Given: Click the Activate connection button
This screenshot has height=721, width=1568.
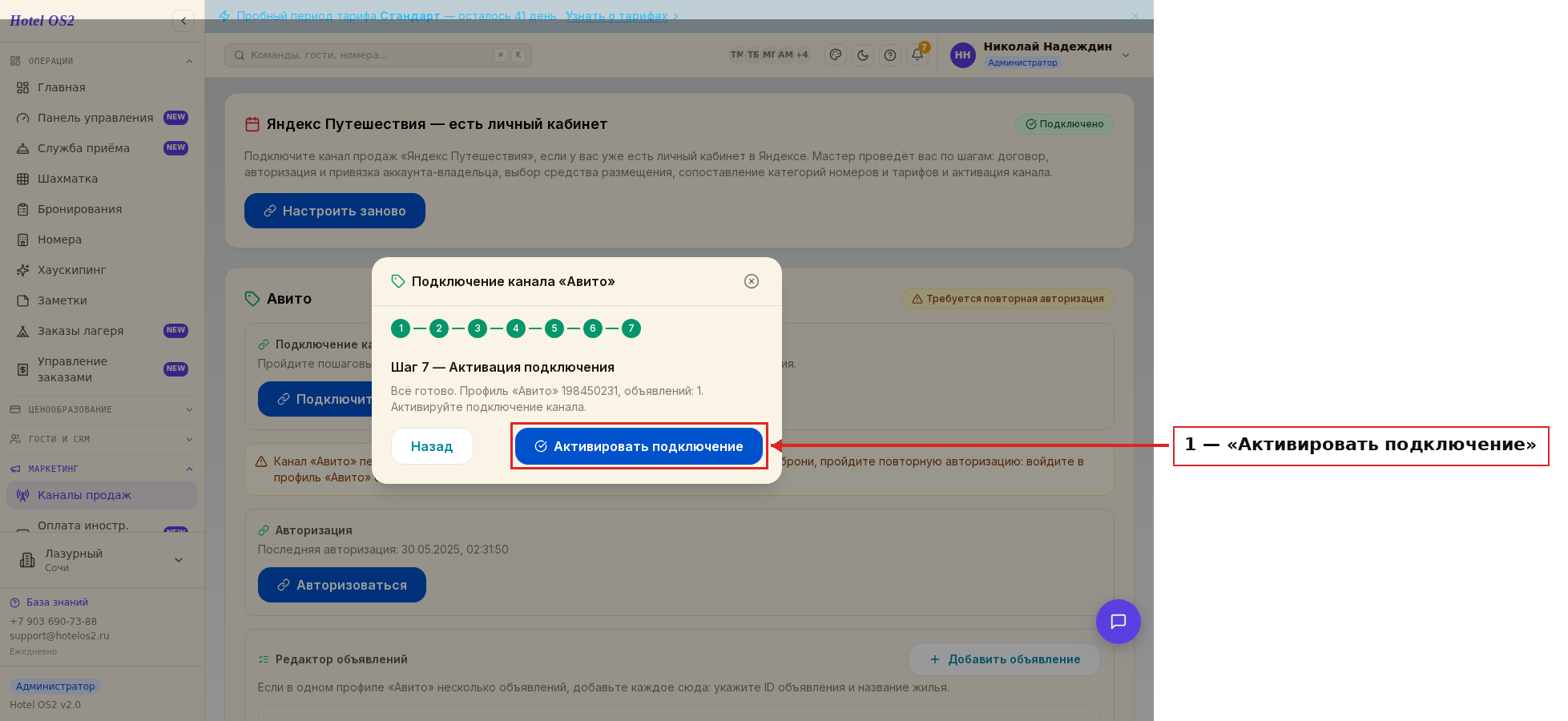Looking at the screenshot, I should (639, 446).
